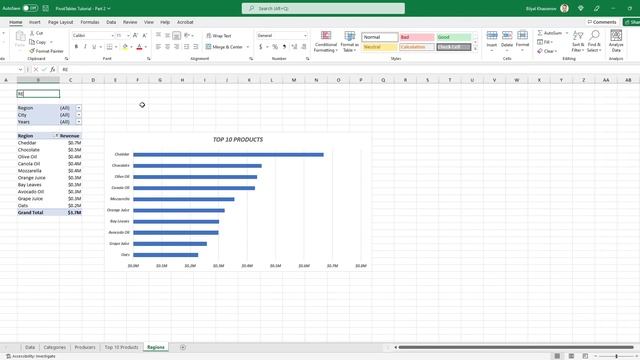The width and height of the screenshot is (640, 360).
Task: Open the Formulas ribbon tab
Action: tap(90, 22)
